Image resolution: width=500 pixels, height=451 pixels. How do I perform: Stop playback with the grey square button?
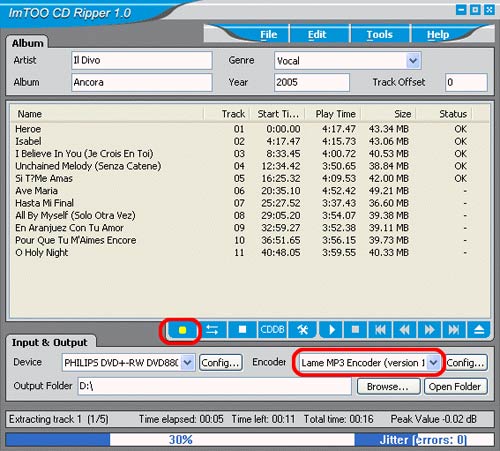(x=355, y=330)
